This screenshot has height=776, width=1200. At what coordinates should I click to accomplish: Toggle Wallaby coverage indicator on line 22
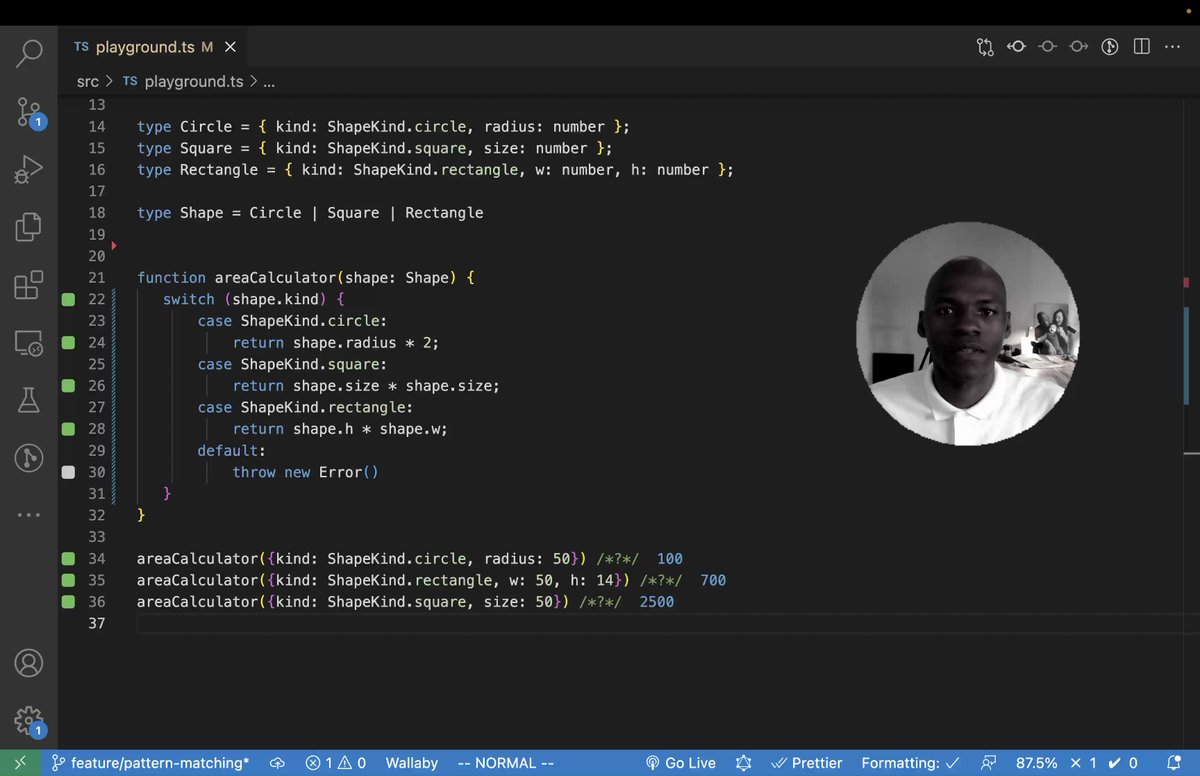(x=68, y=299)
